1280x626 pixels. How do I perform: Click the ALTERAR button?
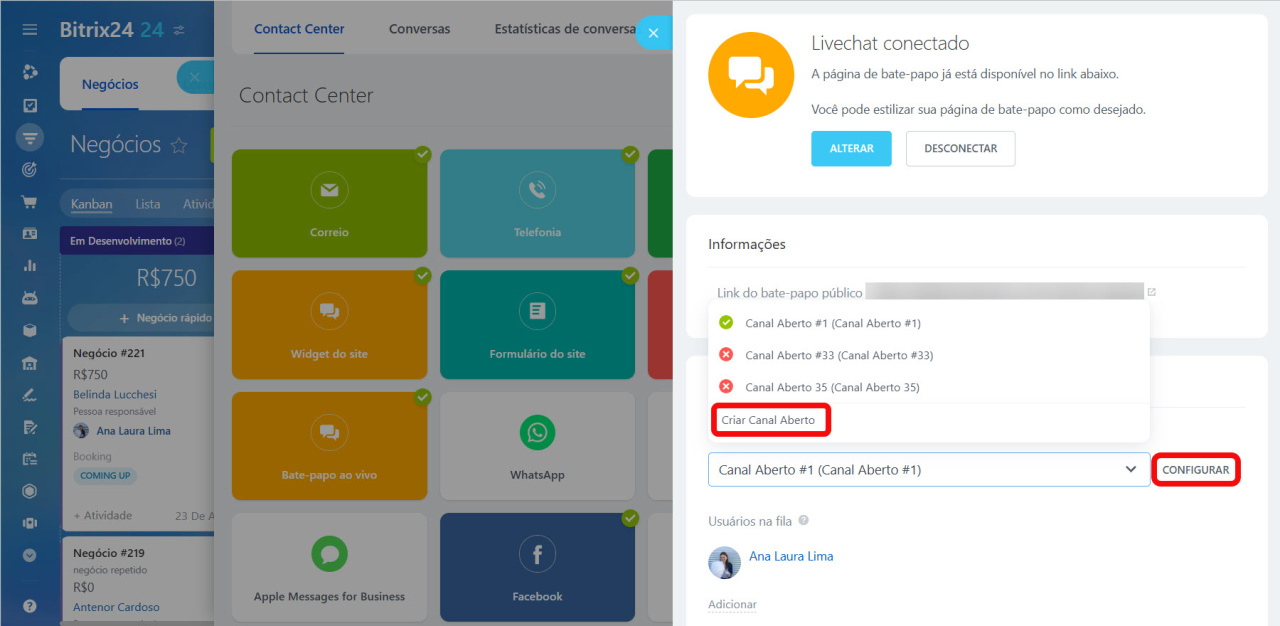[x=851, y=148]
